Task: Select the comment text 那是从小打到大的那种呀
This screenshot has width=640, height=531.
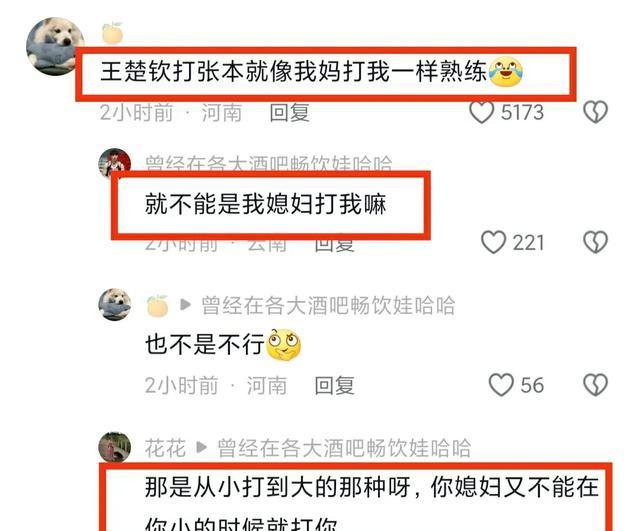Action: tap(278, 487)
